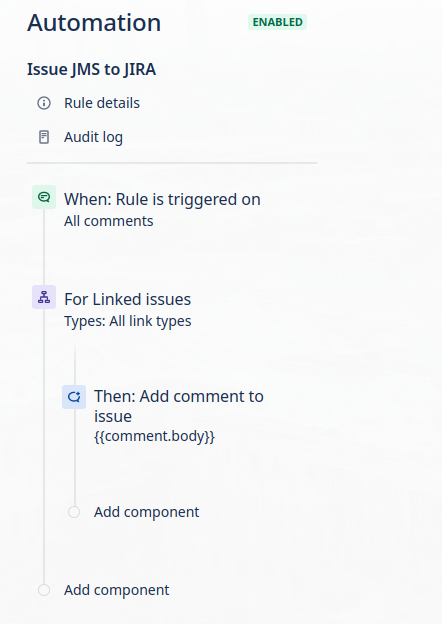Click the 'Types: All link types' text
442x624 pixels.
coord(128,321)
